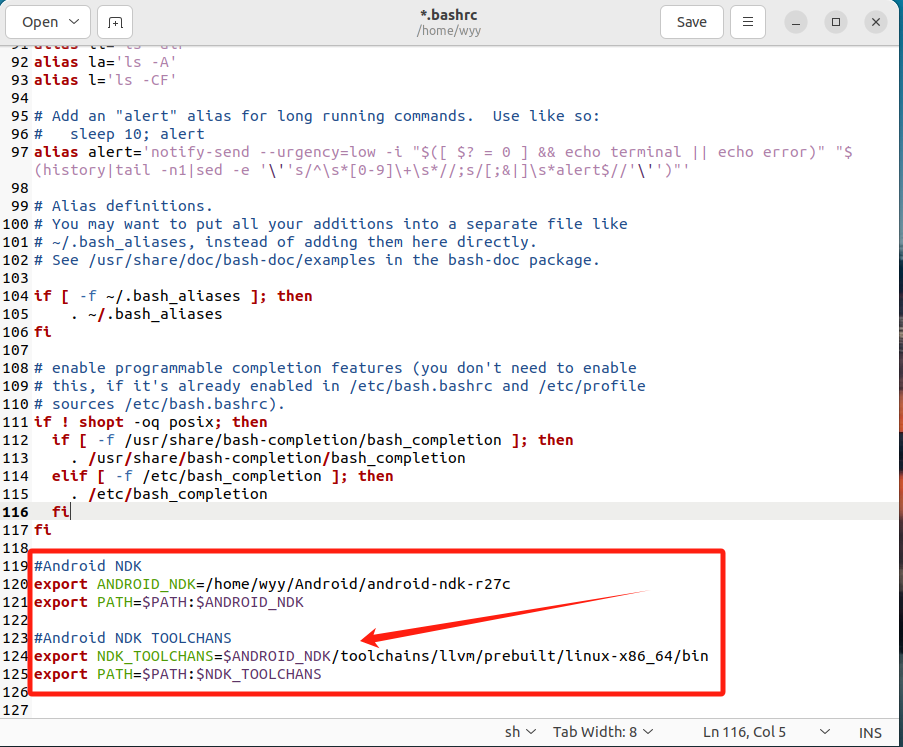Open the sh language selector
903x747 pixels.
click(520, 732)
